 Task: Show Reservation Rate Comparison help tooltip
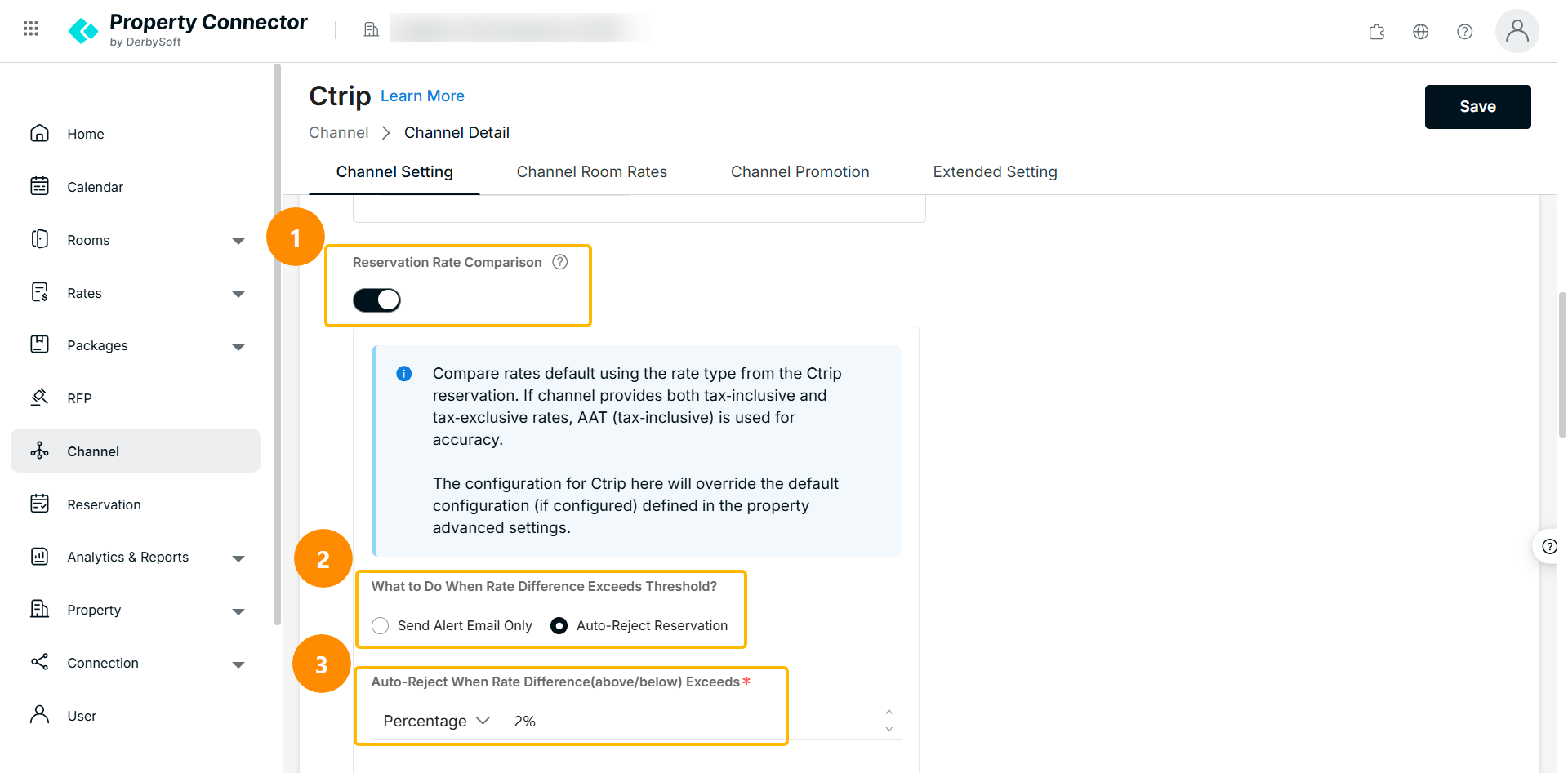point(560,262)
